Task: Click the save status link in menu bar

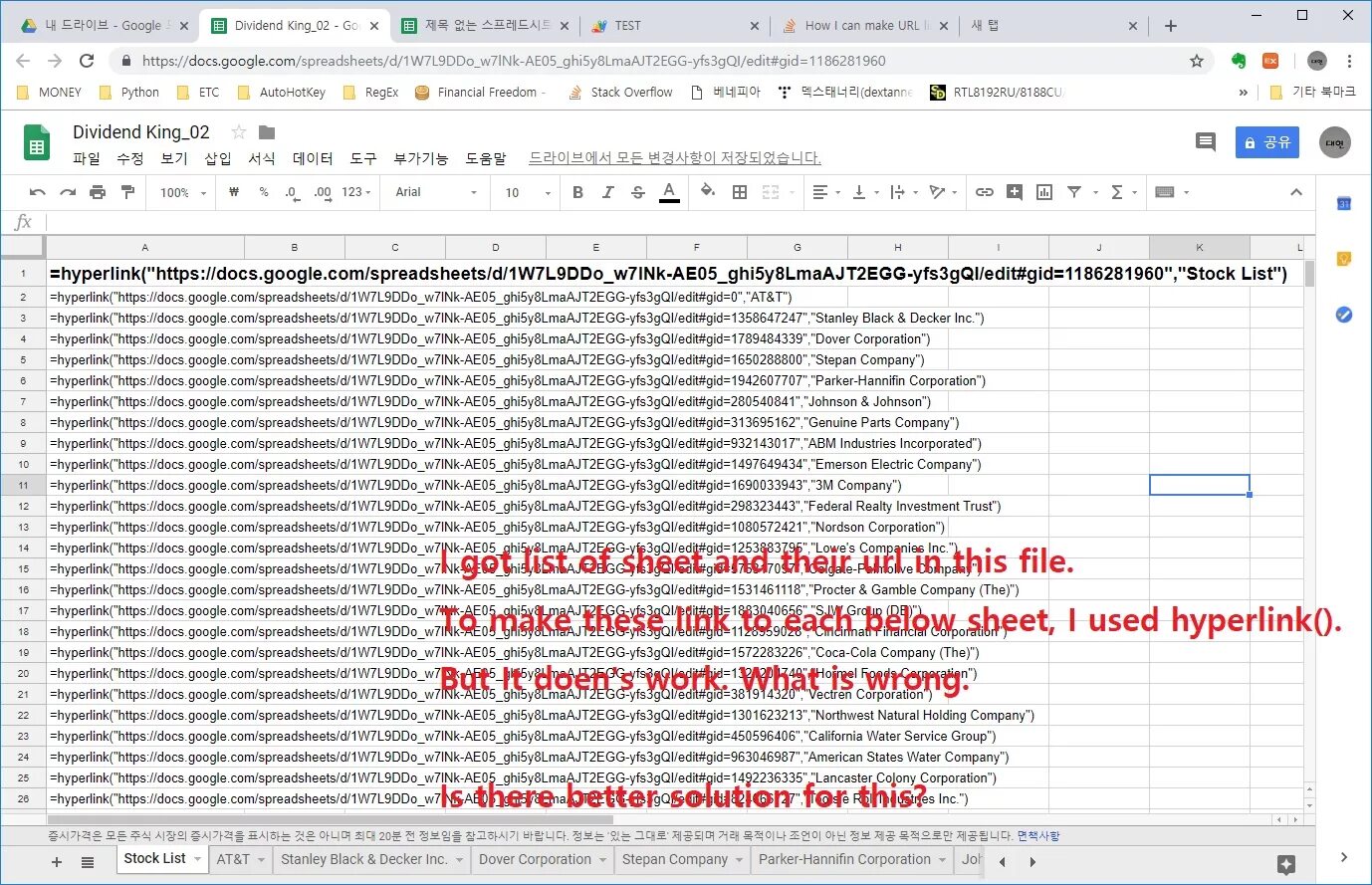Action: click(x=675, y=158)
